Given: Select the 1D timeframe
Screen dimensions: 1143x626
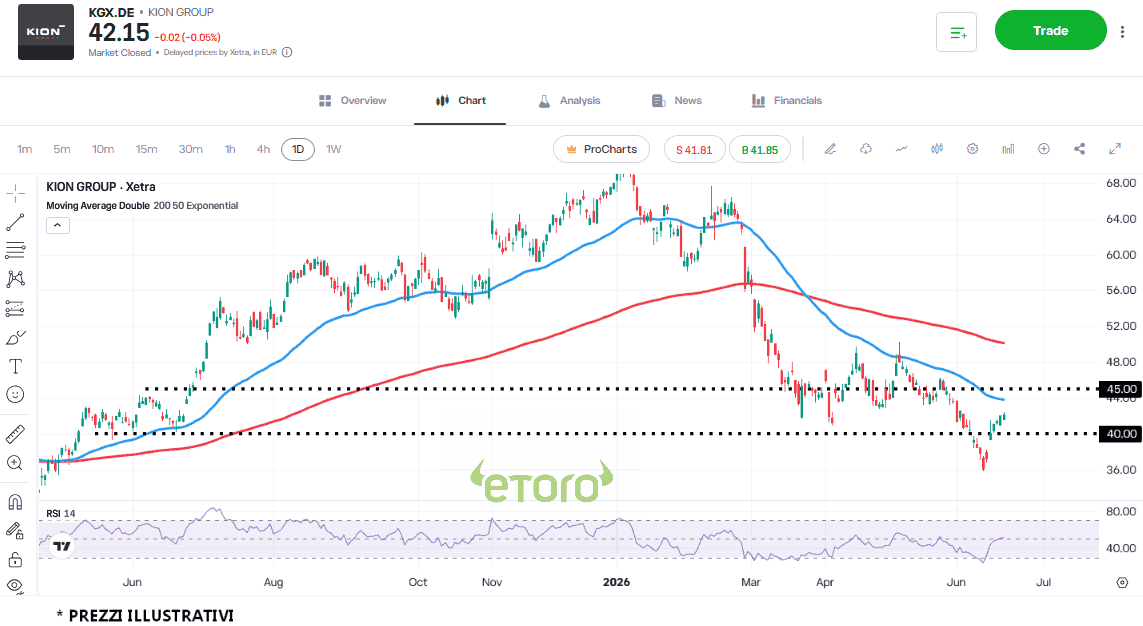Looking at the screenshot, I should (x=297, y=149).
